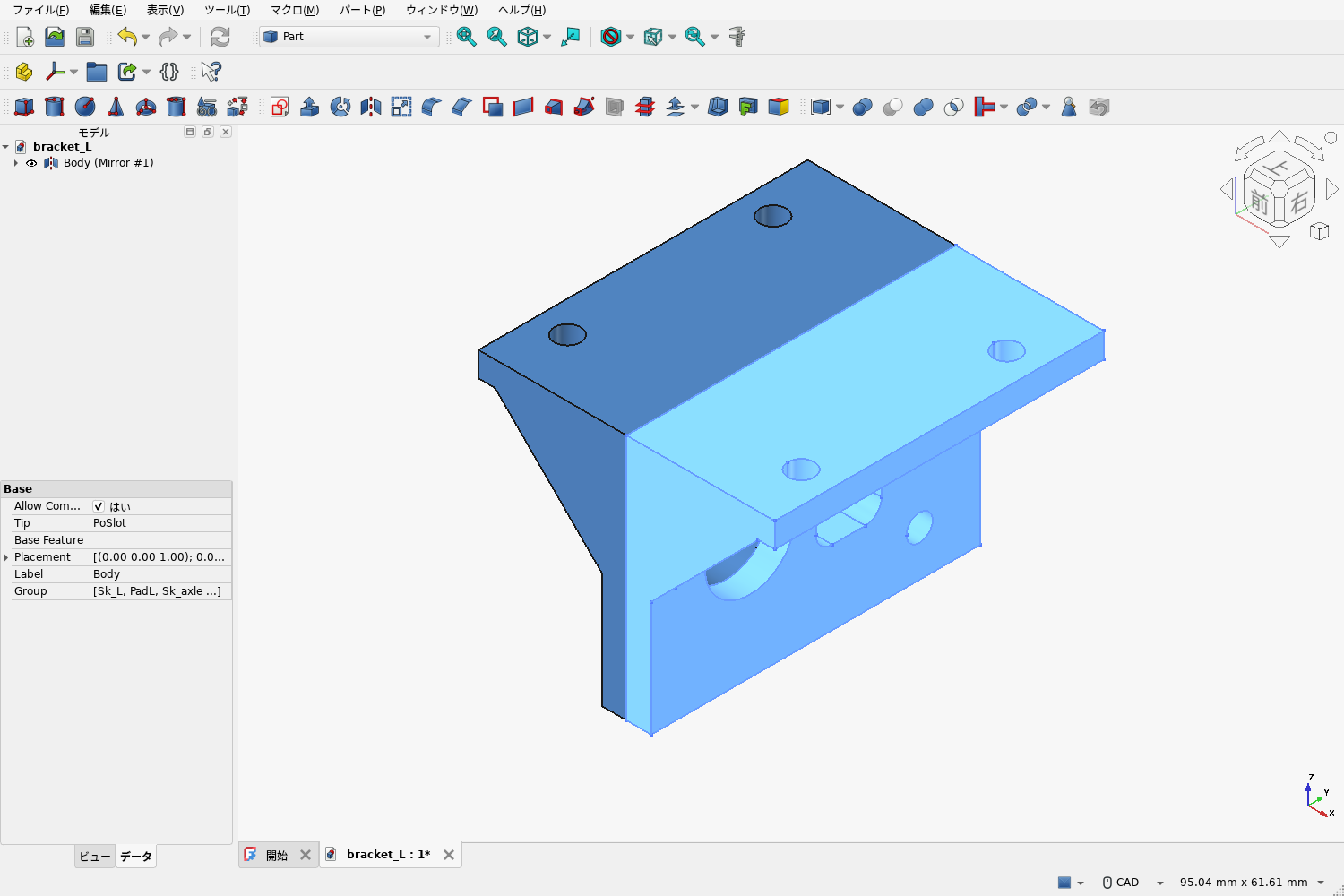Collapse the bracket_L document tree node

click(x=5, y=147)
